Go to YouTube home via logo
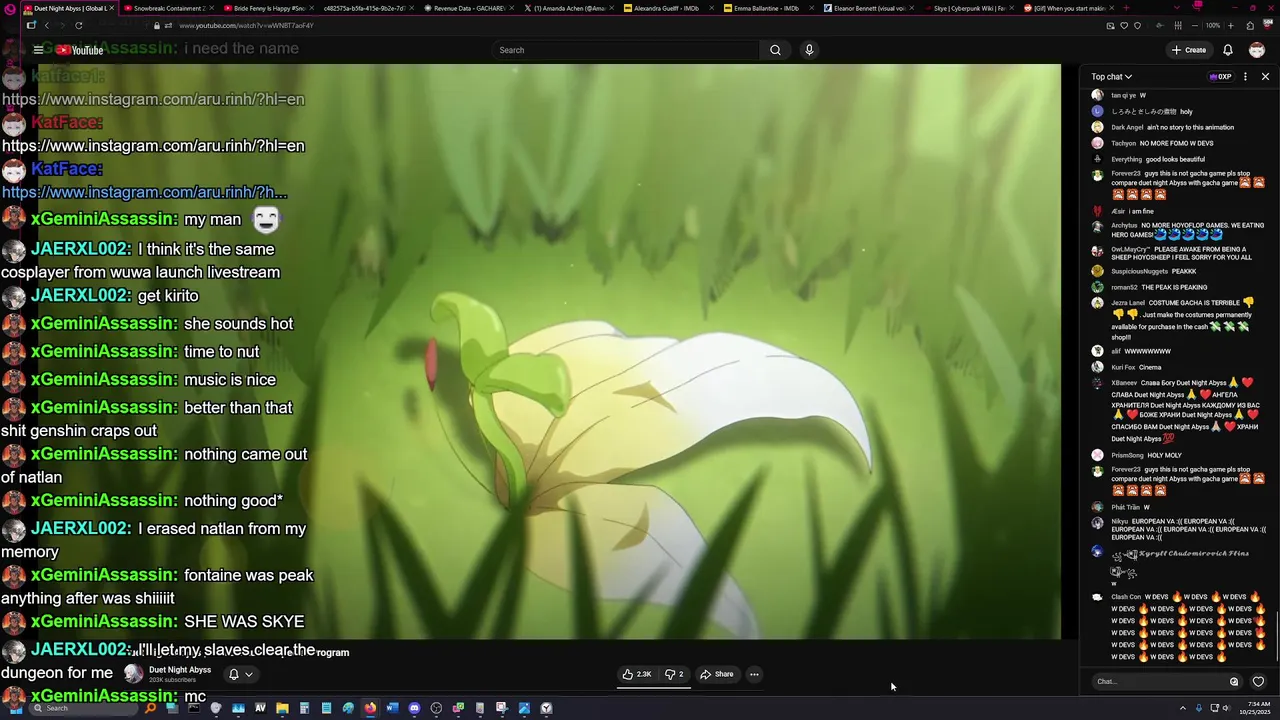The image size is (1280, 720). point(79,50)
